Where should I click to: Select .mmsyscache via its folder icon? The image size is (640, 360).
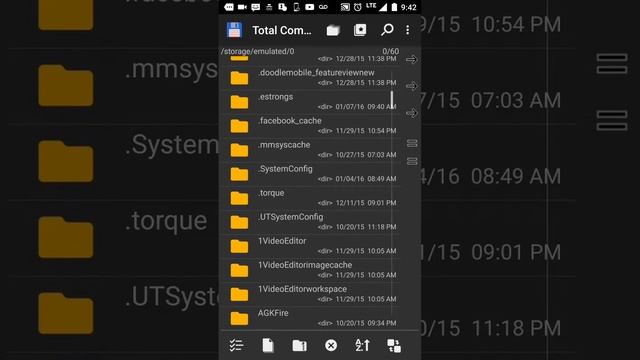pos(239,150)
